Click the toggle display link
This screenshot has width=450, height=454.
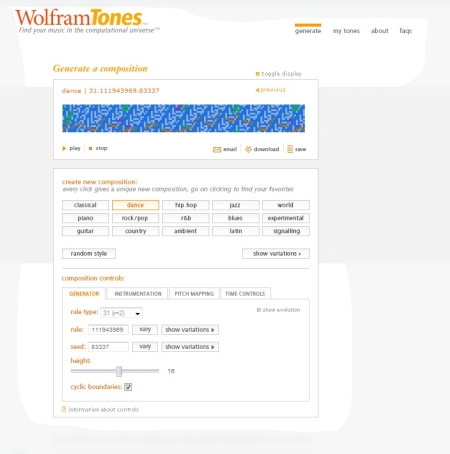point(279,74)
